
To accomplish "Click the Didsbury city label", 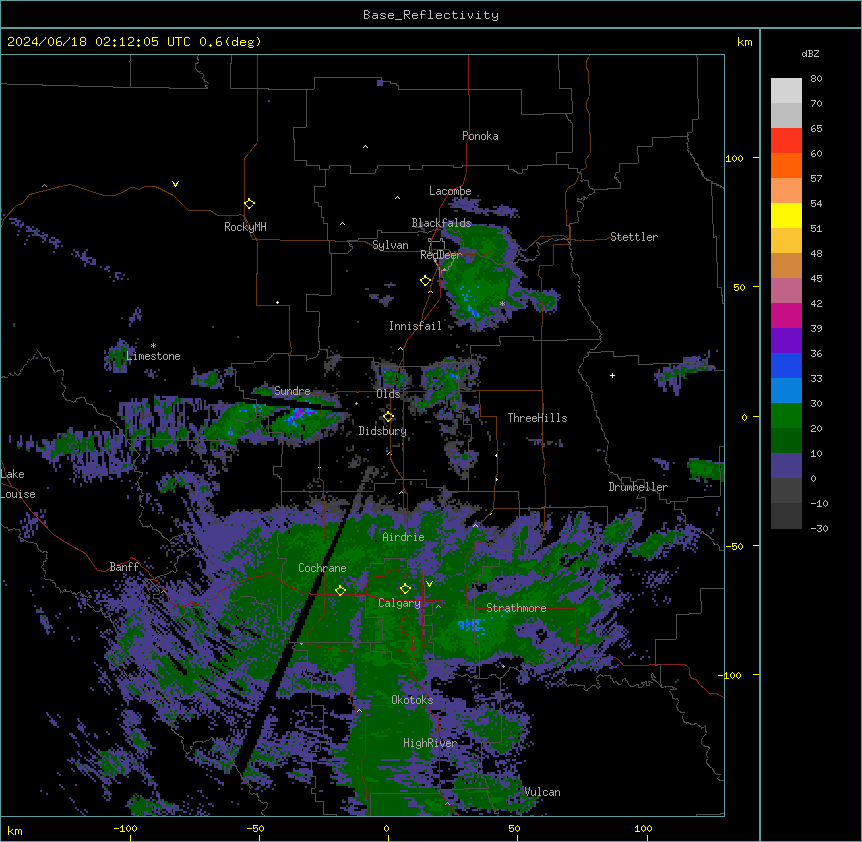I will pos(383,431).
